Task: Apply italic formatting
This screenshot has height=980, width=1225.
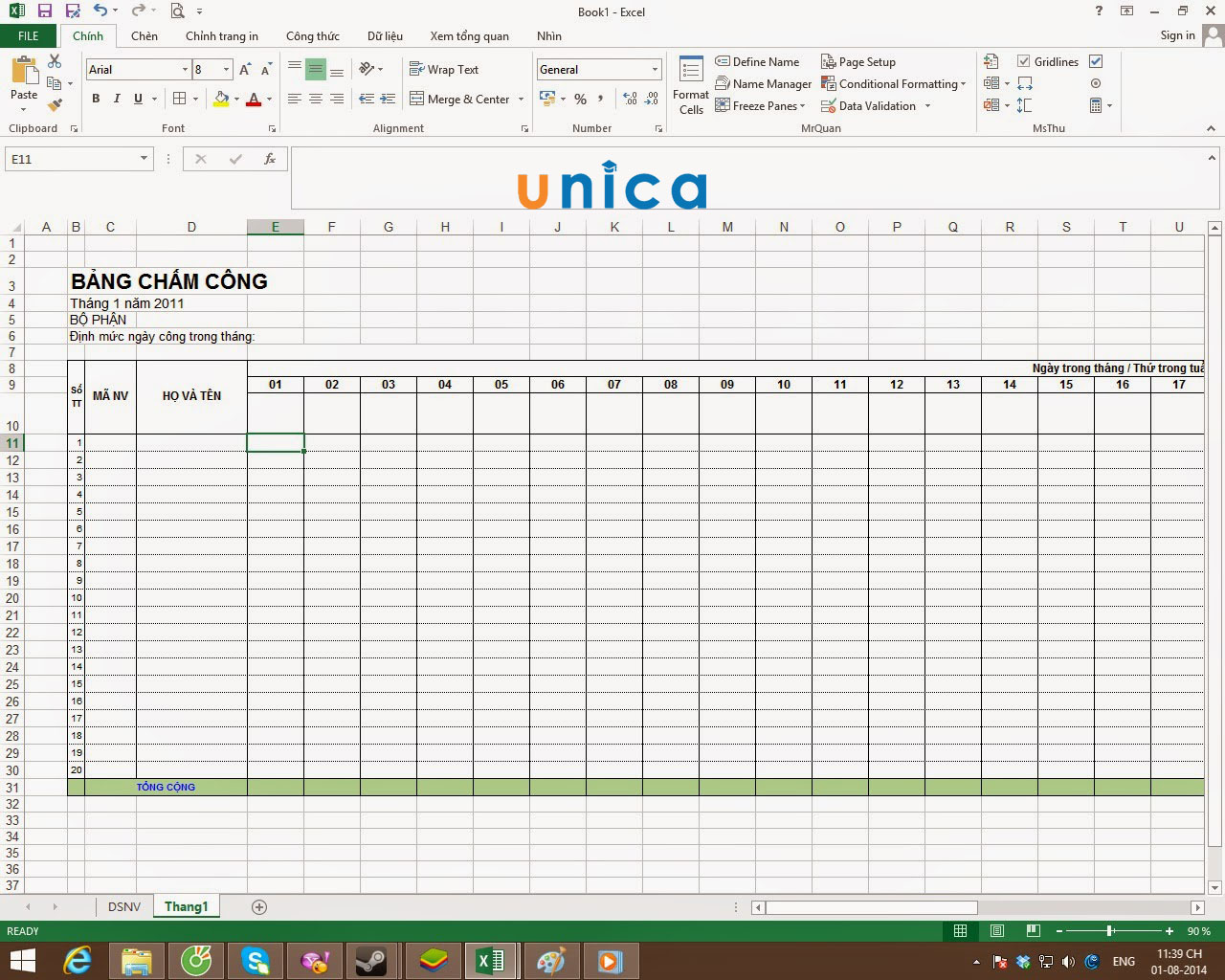Action: point(116,99)
